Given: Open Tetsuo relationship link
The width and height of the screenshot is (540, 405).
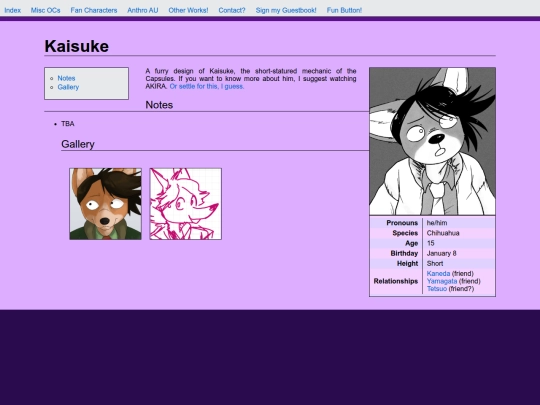Looking at the screenshot, I should click(x=437, y=289).
